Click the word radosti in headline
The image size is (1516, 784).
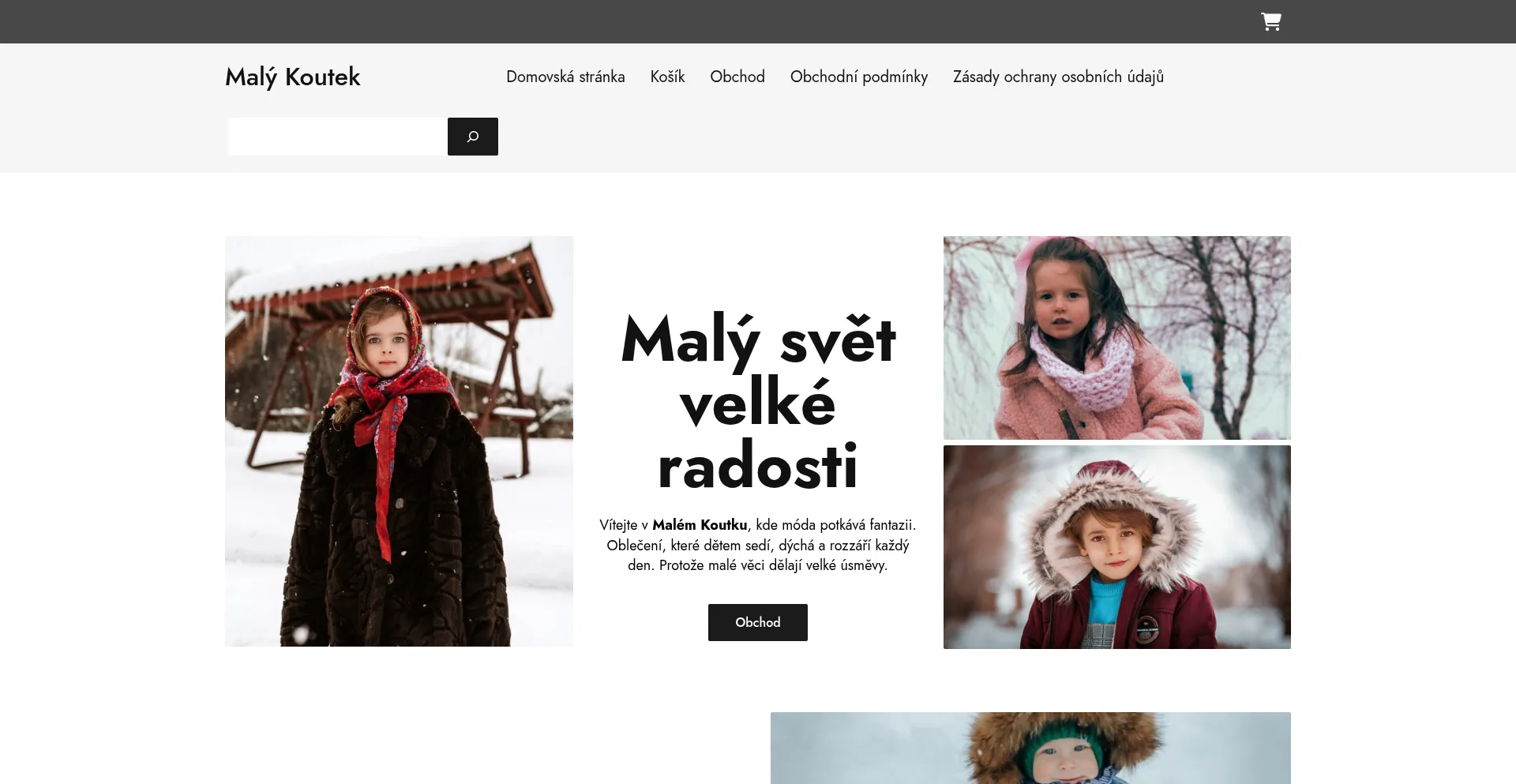coord(757,466)
